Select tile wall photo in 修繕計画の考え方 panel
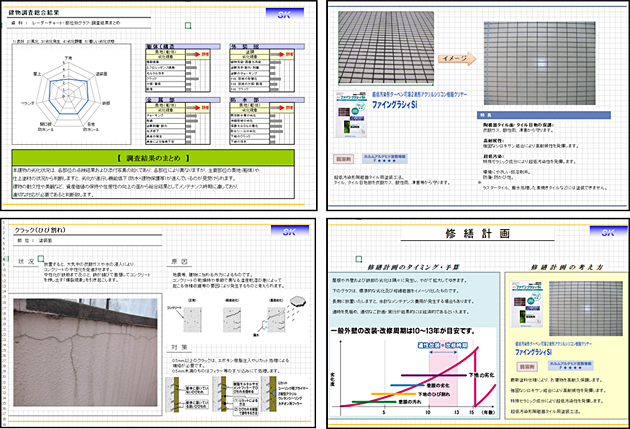The width and height of the screenshot is (630, 429). [x=586, y=308]
